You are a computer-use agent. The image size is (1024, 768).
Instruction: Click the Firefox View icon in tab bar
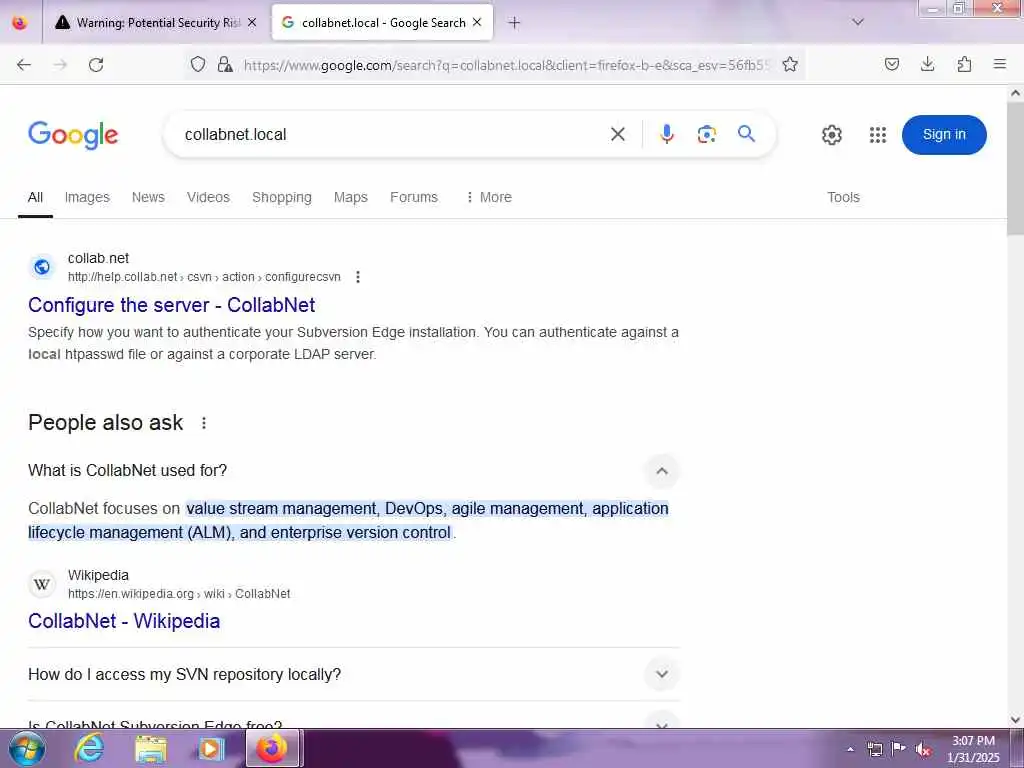coord(20,23)
